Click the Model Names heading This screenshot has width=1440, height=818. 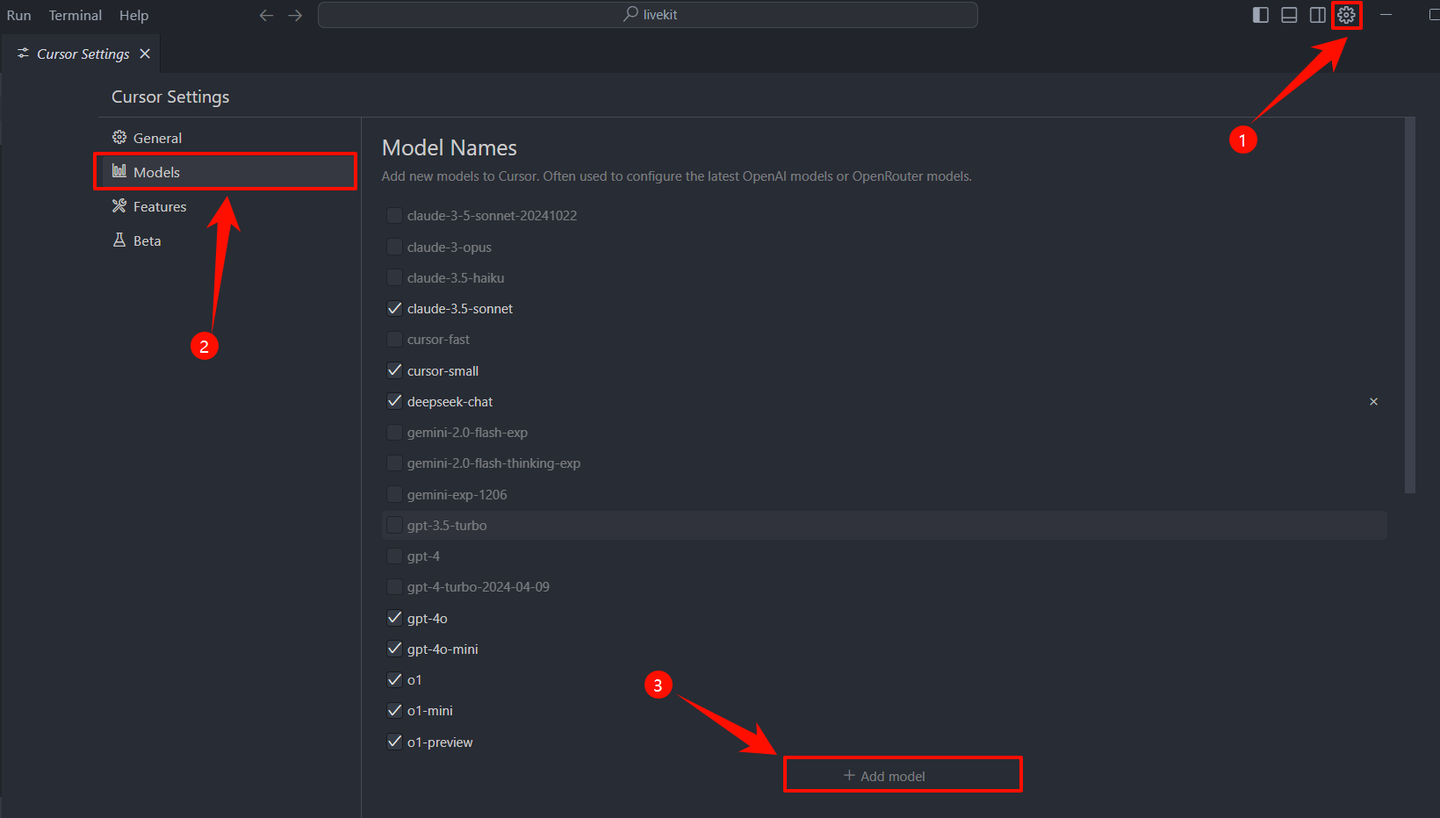click(449, 148)
